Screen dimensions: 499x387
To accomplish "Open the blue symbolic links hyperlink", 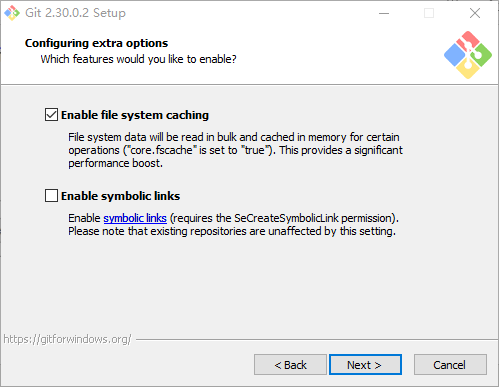I will (x=135, y=218).
